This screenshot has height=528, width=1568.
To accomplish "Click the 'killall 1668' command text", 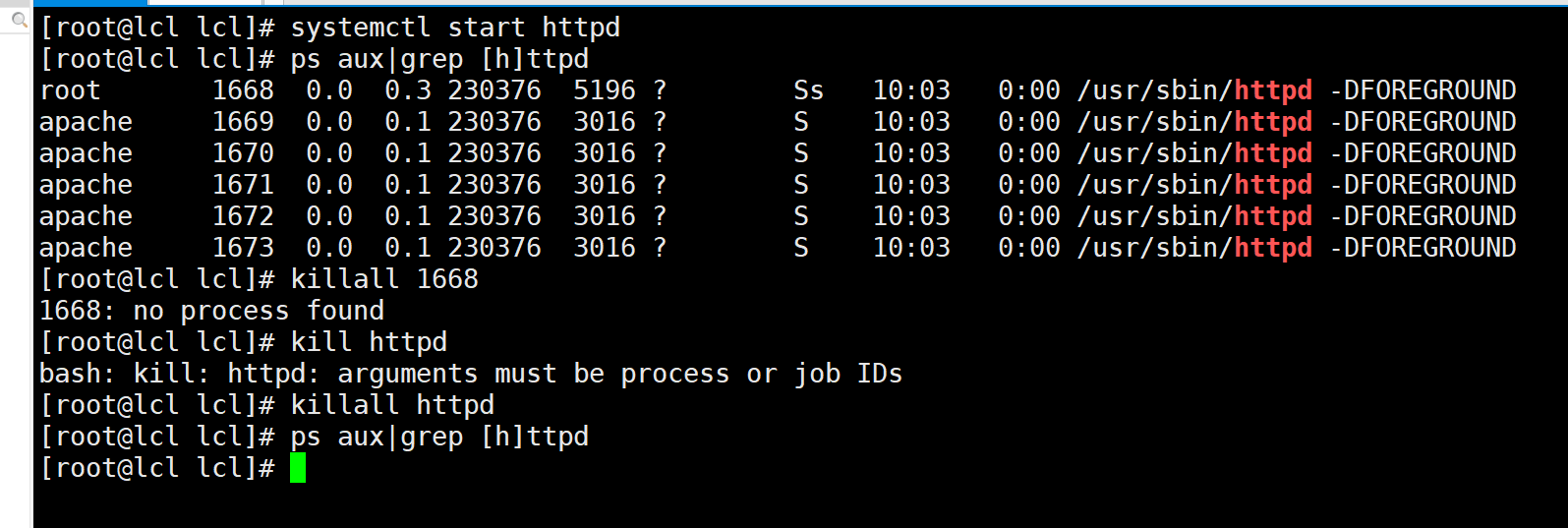I will (384, 279).
